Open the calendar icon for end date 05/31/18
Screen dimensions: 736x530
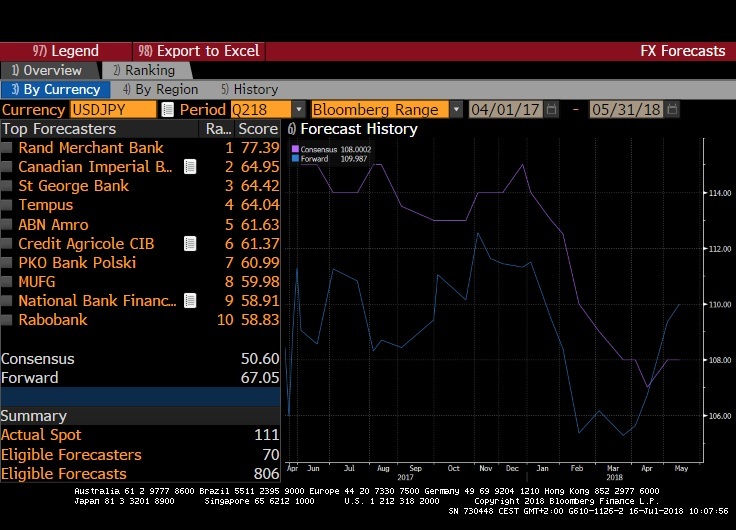(671, 110)
